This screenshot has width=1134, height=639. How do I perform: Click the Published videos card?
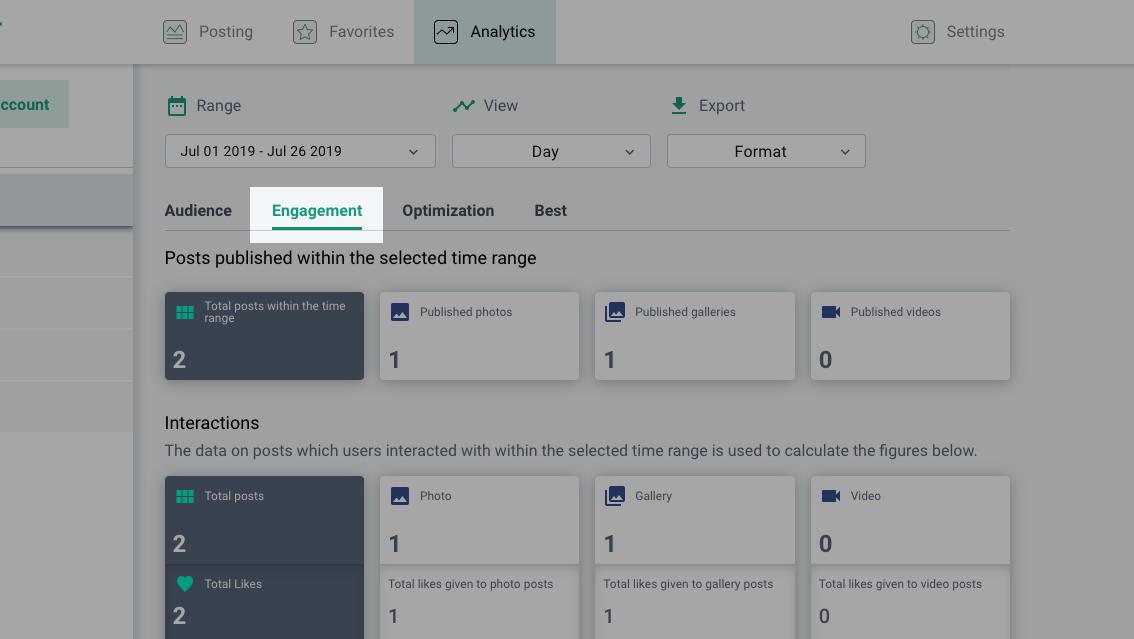pos(910,336)
